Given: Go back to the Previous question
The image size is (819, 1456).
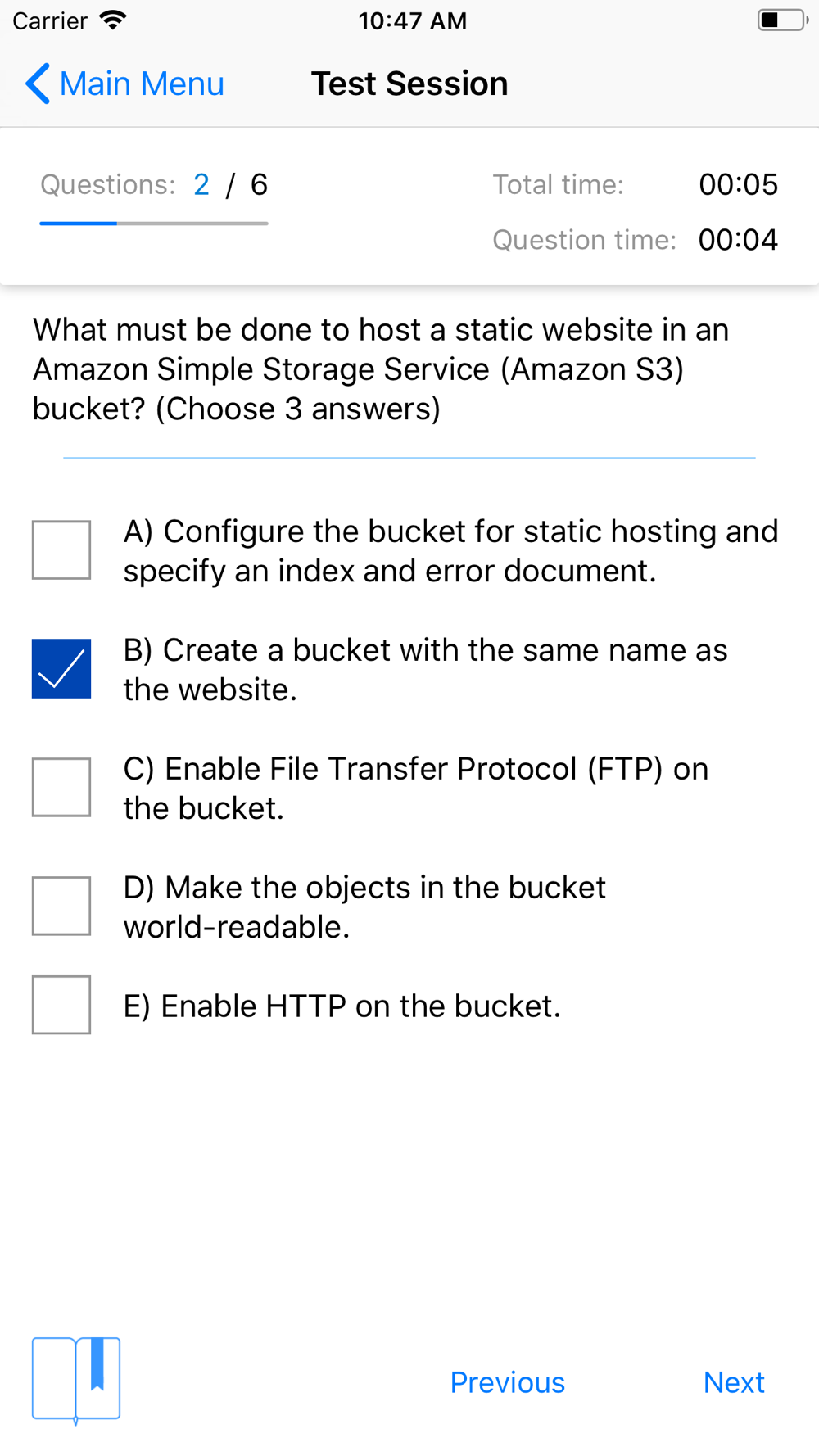Looking at the screenshot, I should pos(508,1382).
